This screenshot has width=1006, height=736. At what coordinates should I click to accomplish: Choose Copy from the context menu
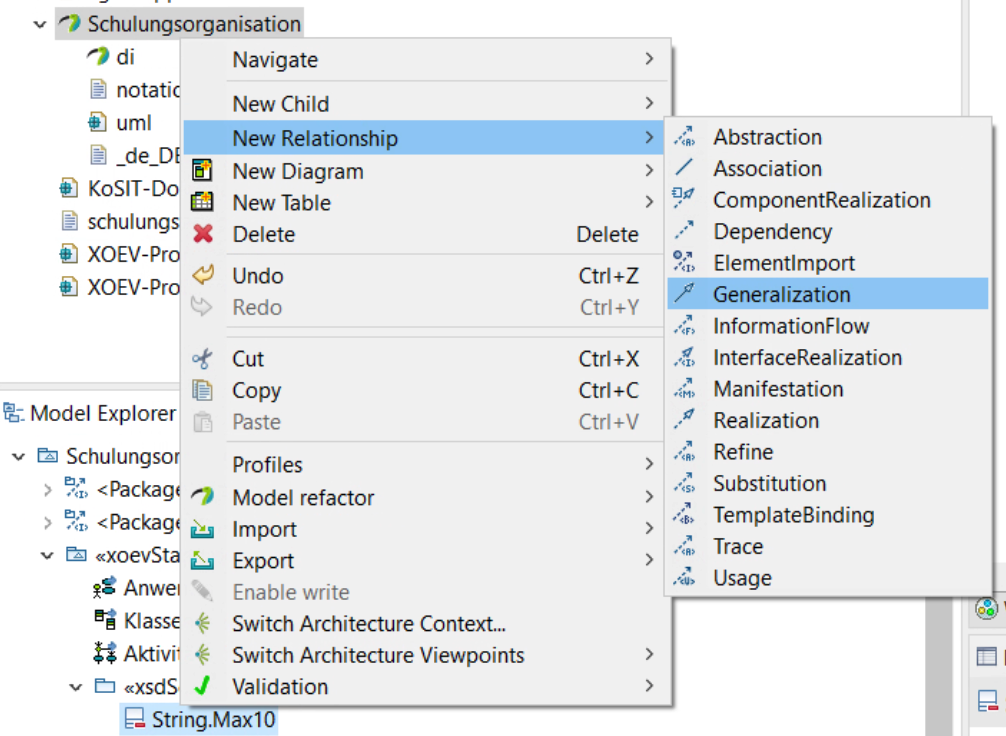click(424, 390)
